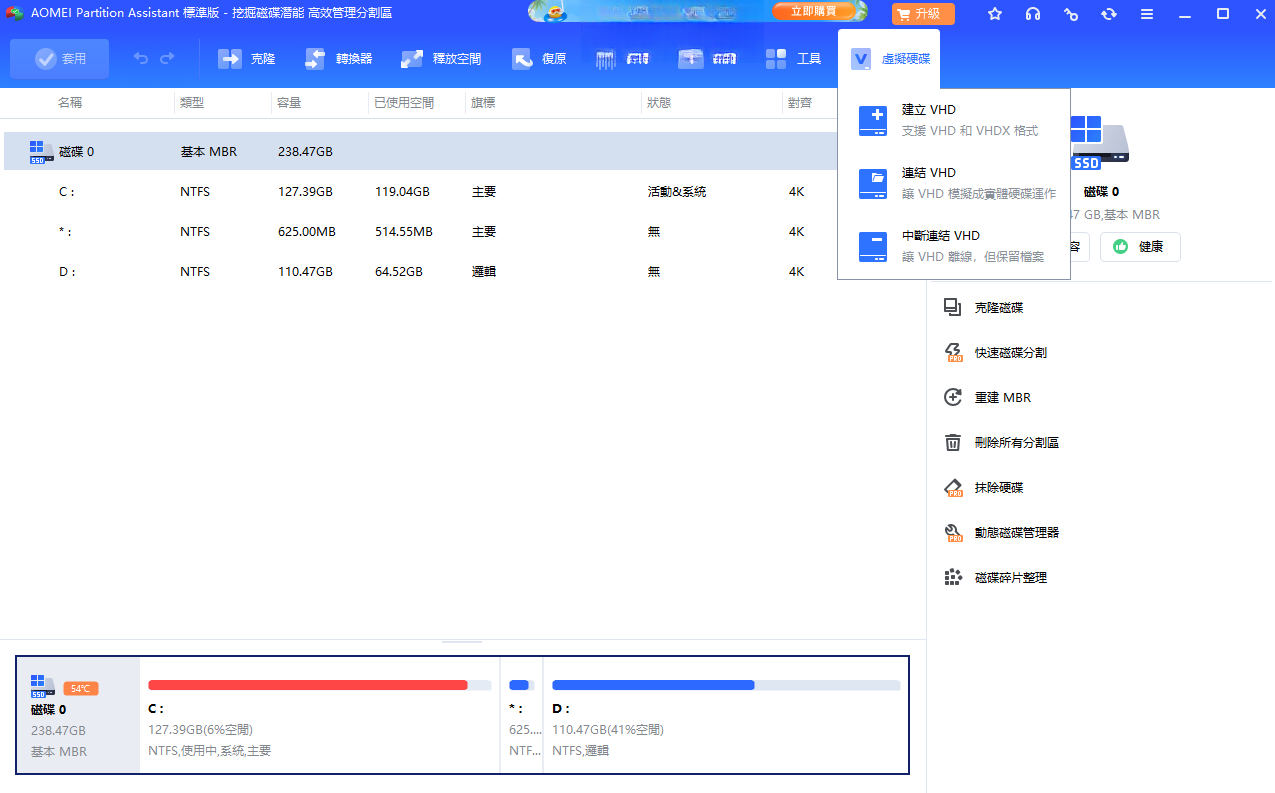
Task: Click the 克隆磁碟 clone disk icon
Action: click(953, 307)
